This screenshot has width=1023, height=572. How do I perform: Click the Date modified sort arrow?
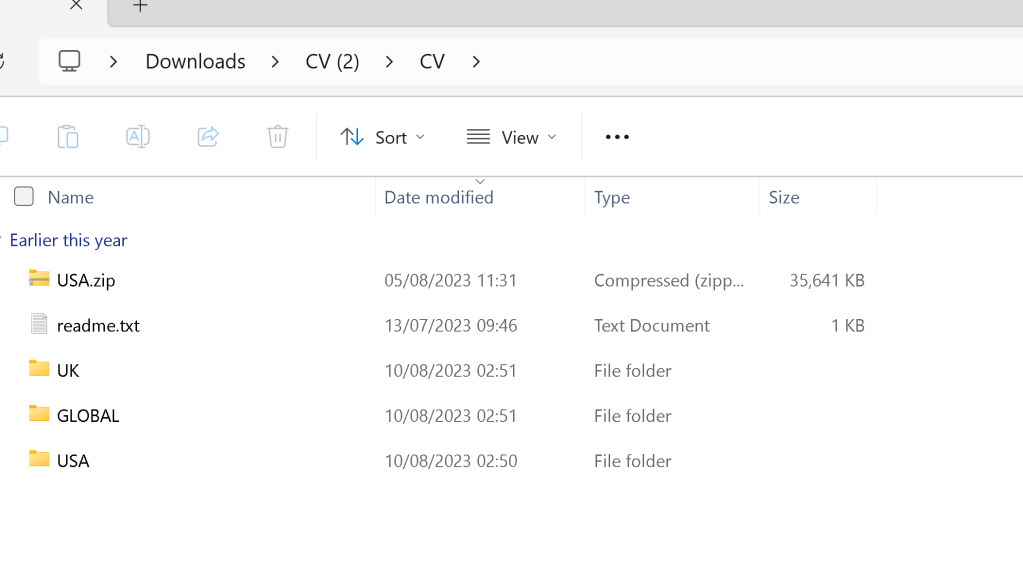[x=480, y=181]
